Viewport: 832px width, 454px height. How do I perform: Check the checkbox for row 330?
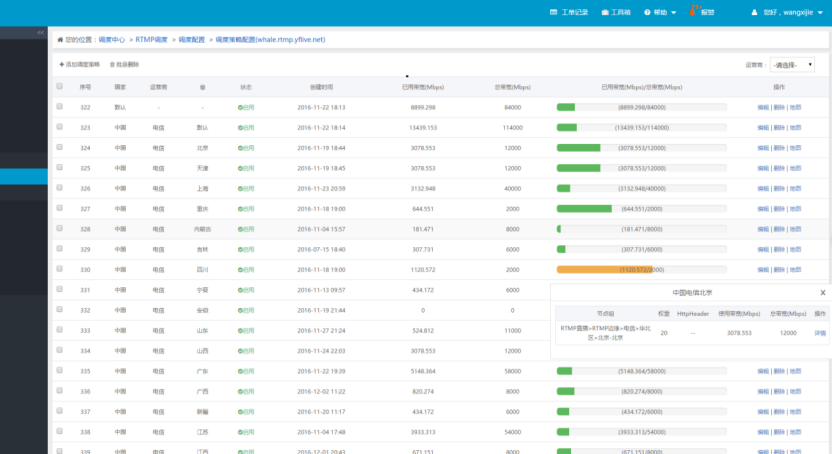tap(59, 268)
